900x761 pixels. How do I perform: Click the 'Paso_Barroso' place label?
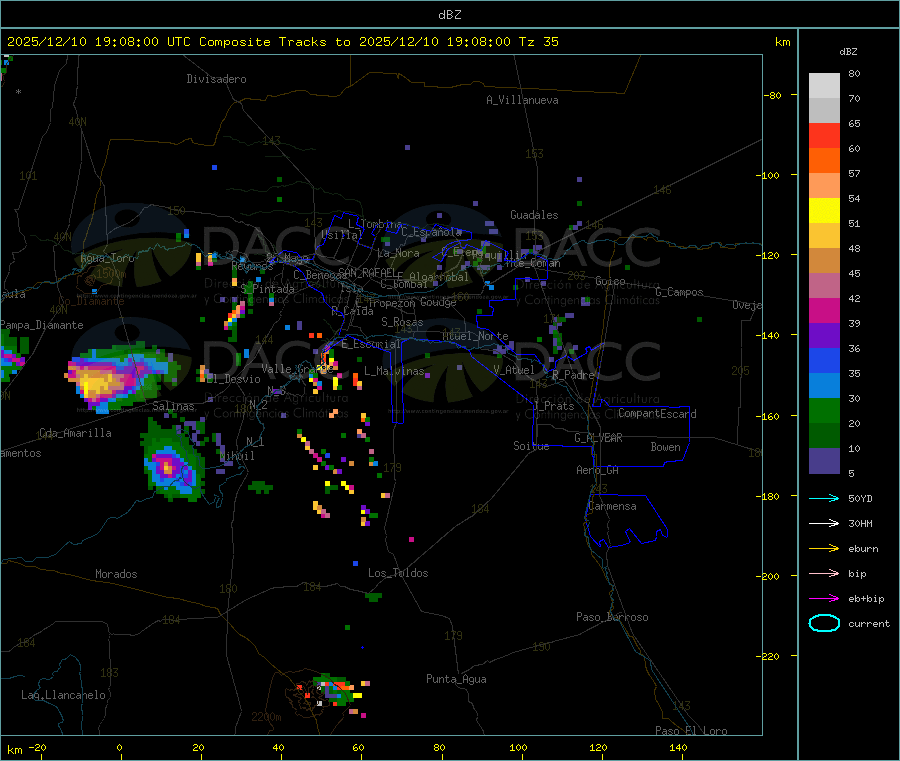pos(612,617)
